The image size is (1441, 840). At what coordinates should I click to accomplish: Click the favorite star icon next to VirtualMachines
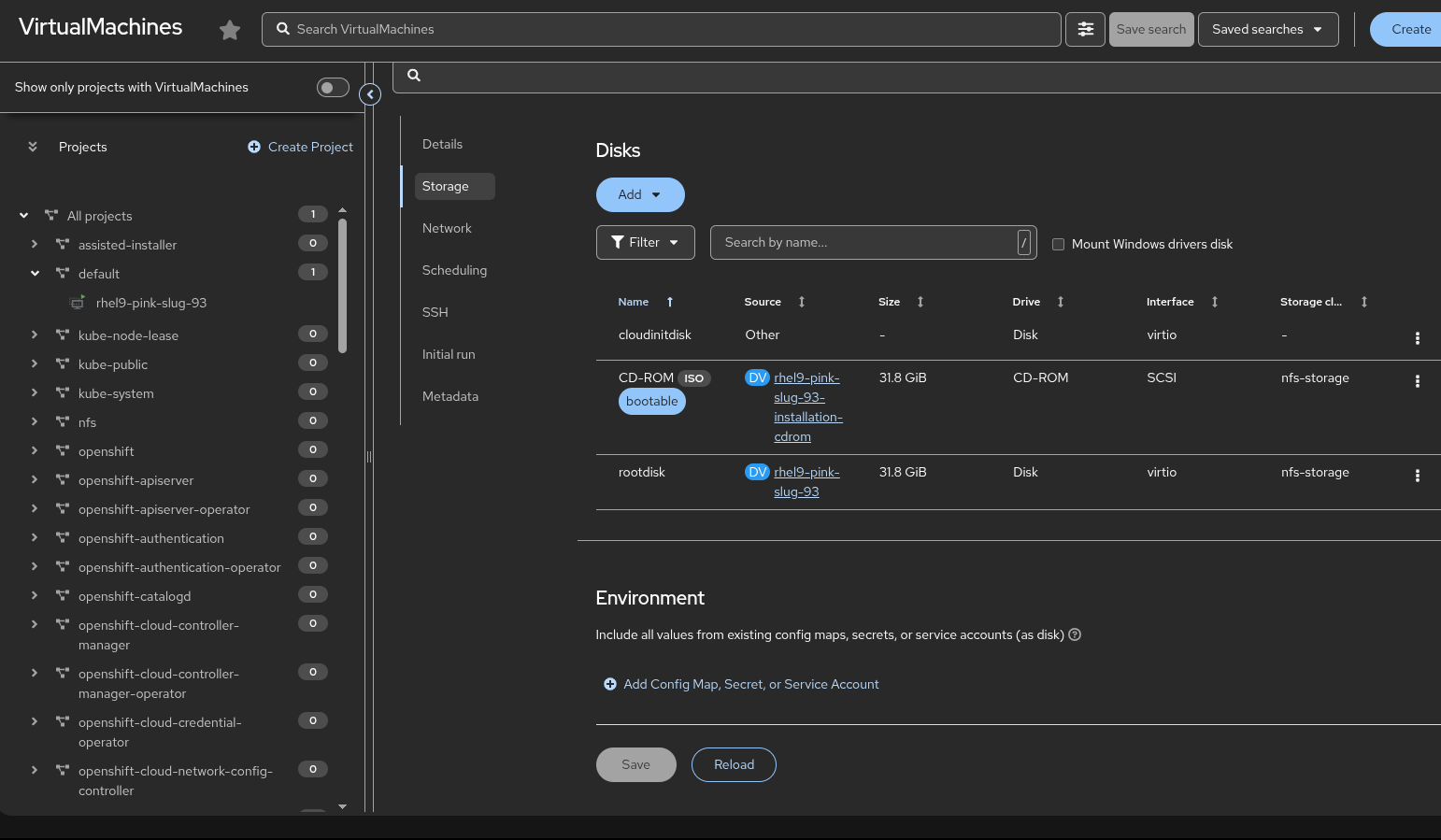(230, 31)
